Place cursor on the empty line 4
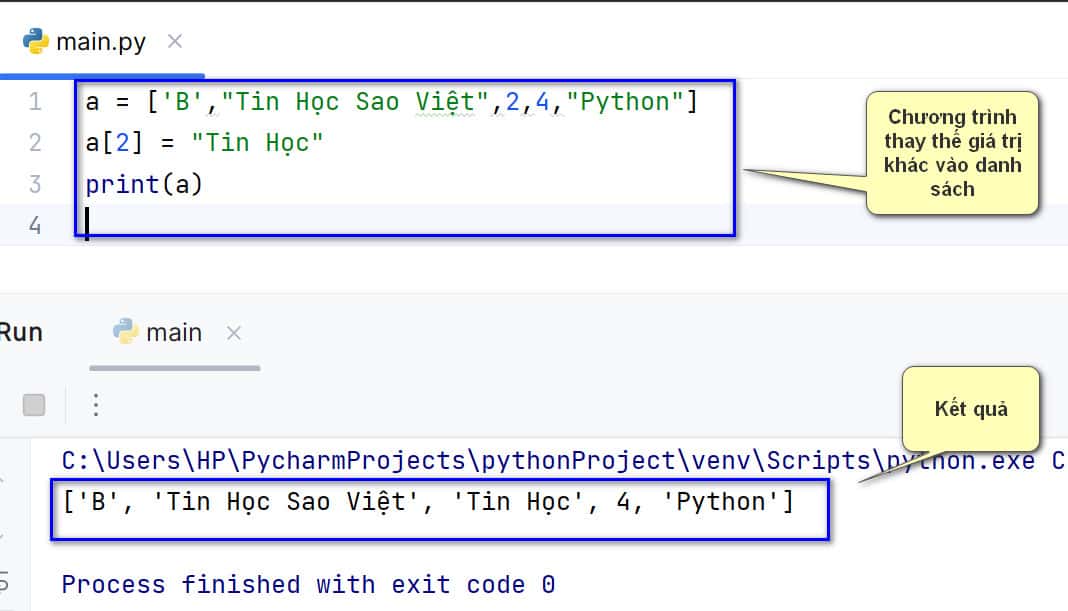Viewport: 1068px width, 611px height. [x=409, y=224]
